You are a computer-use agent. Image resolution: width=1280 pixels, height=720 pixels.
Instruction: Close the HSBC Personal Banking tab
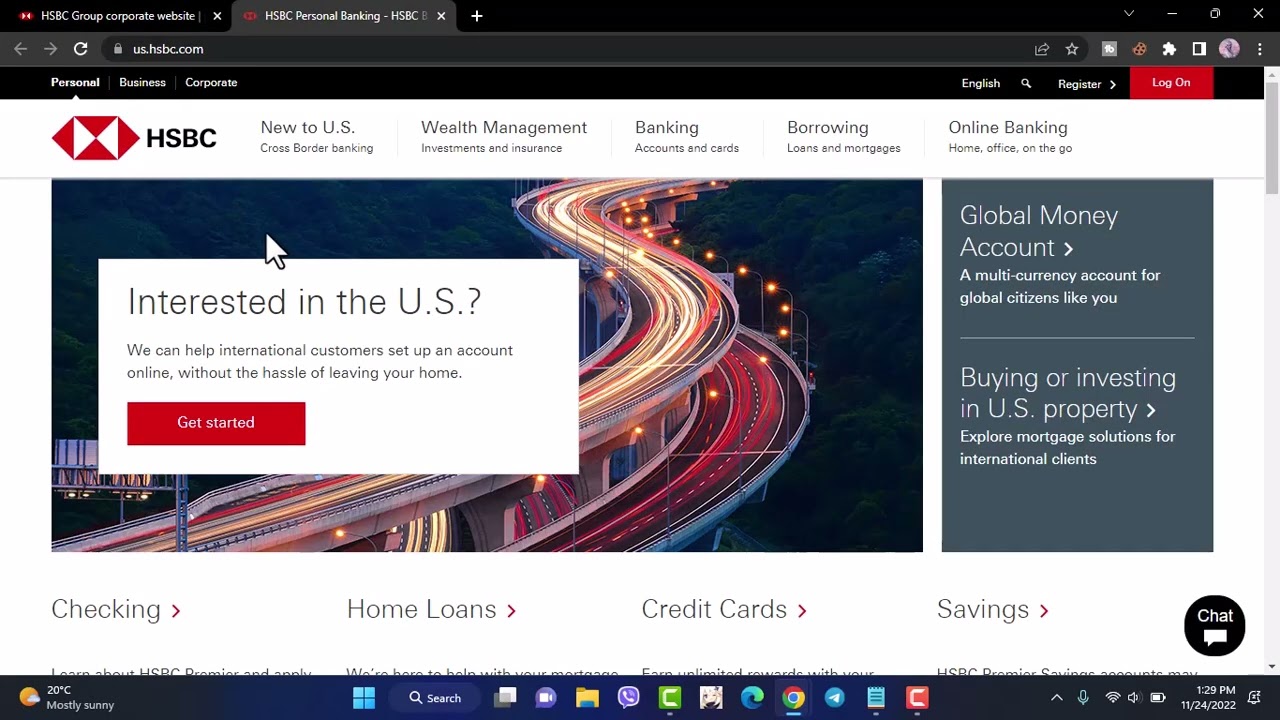point(441,16)
